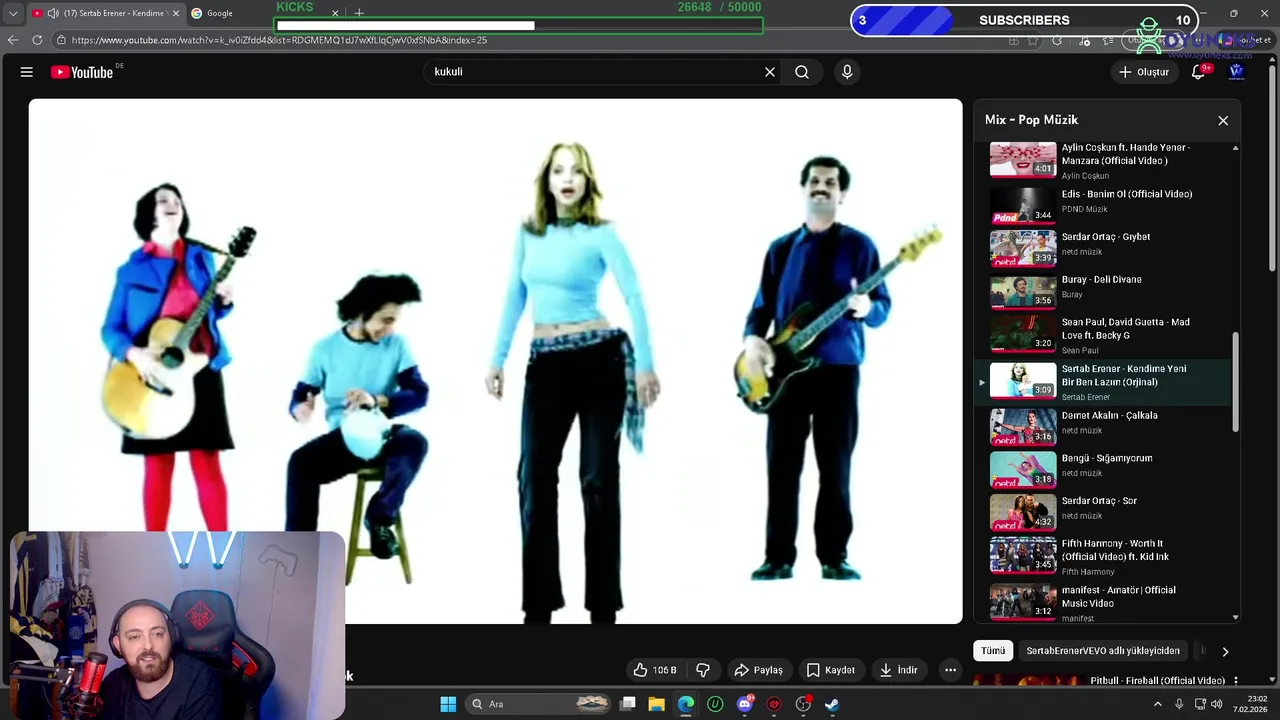Switch to the Sertab Erener YouTube tab
Viewport: 1280px width, 720px height.
104,13
